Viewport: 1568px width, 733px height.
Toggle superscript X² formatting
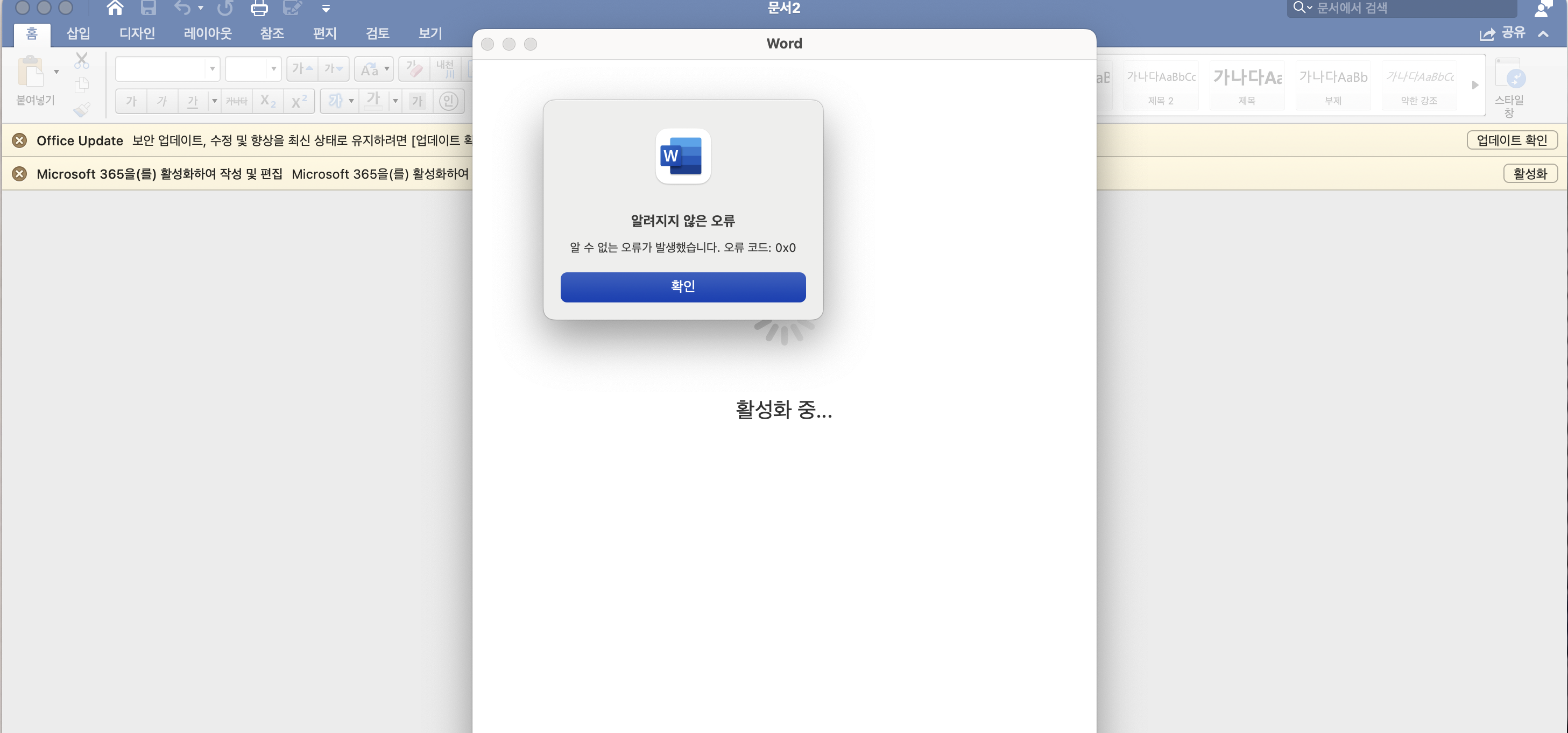(299, 101)
